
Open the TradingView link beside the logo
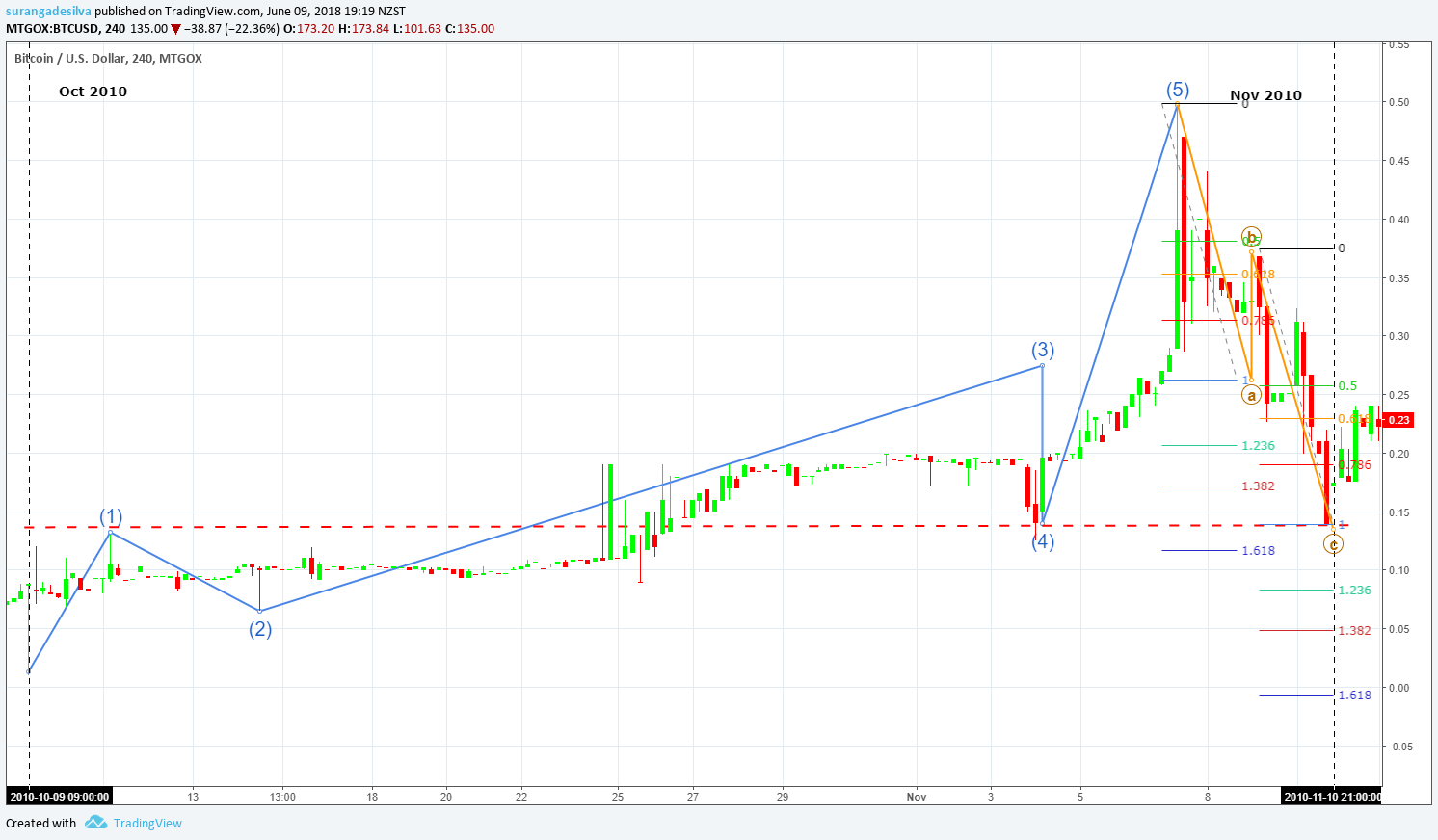click(x=147, y=823)
